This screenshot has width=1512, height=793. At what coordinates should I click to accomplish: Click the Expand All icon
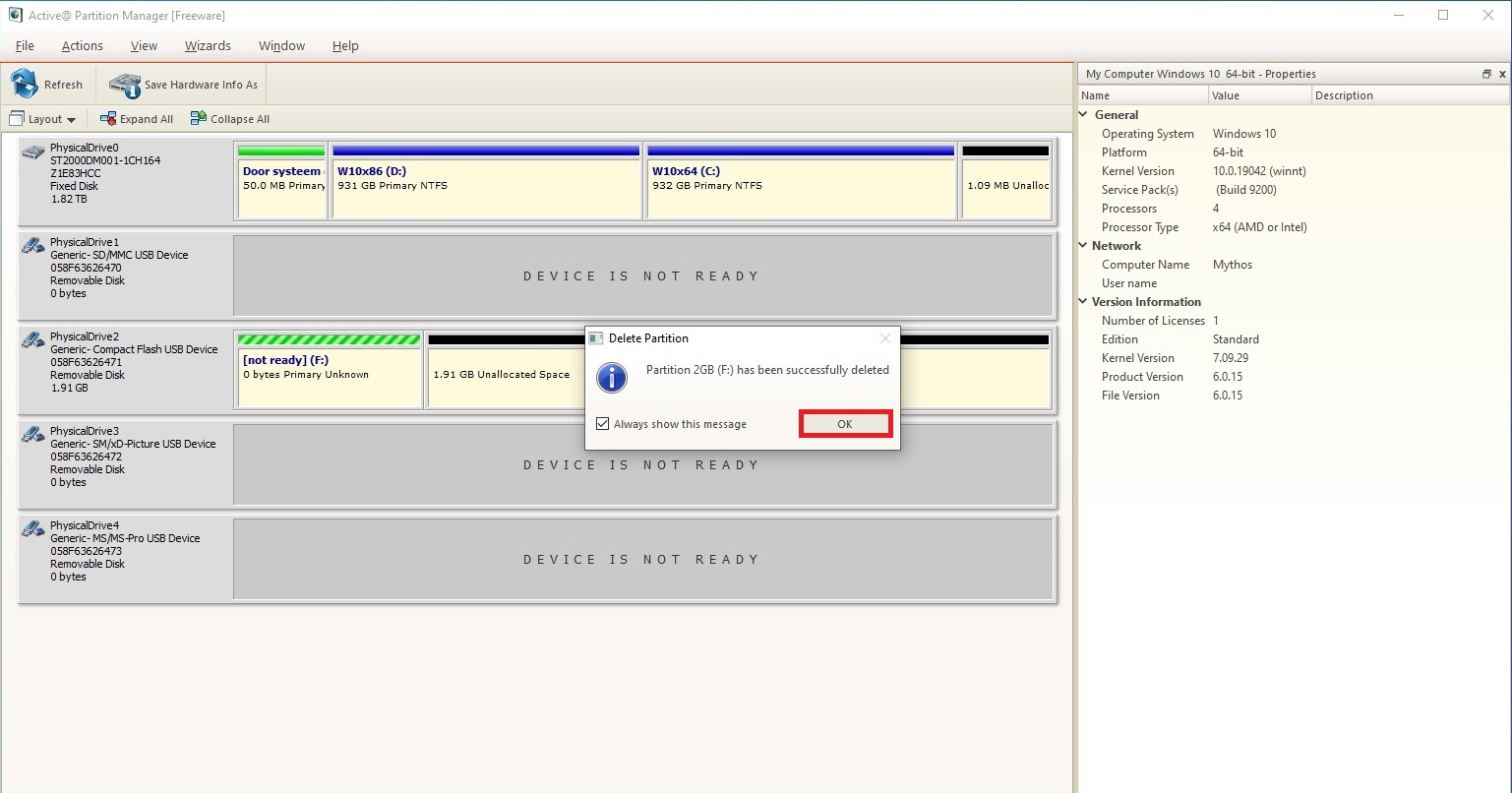click(x=107, y=119)
